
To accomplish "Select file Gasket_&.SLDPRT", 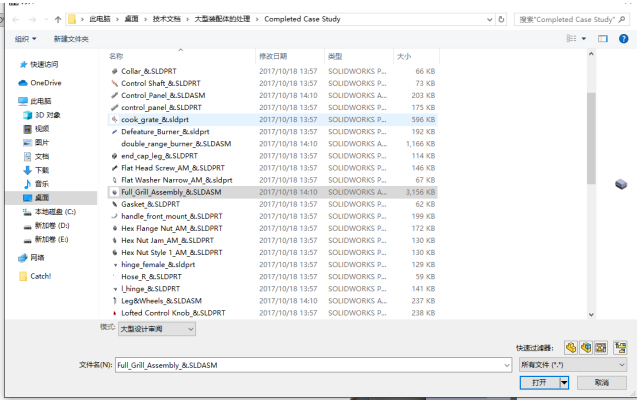I will [x=150, y=204].
